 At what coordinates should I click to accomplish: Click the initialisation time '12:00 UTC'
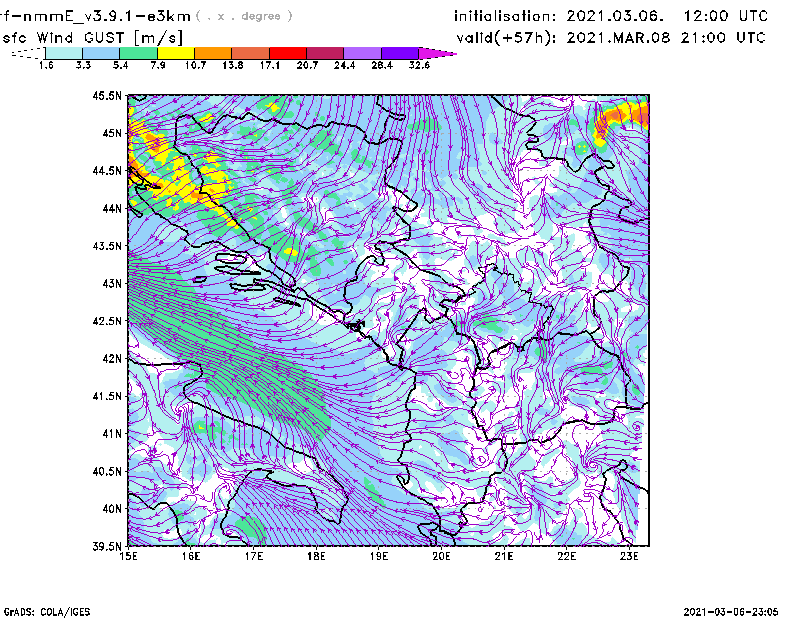(x=726, y=16)
